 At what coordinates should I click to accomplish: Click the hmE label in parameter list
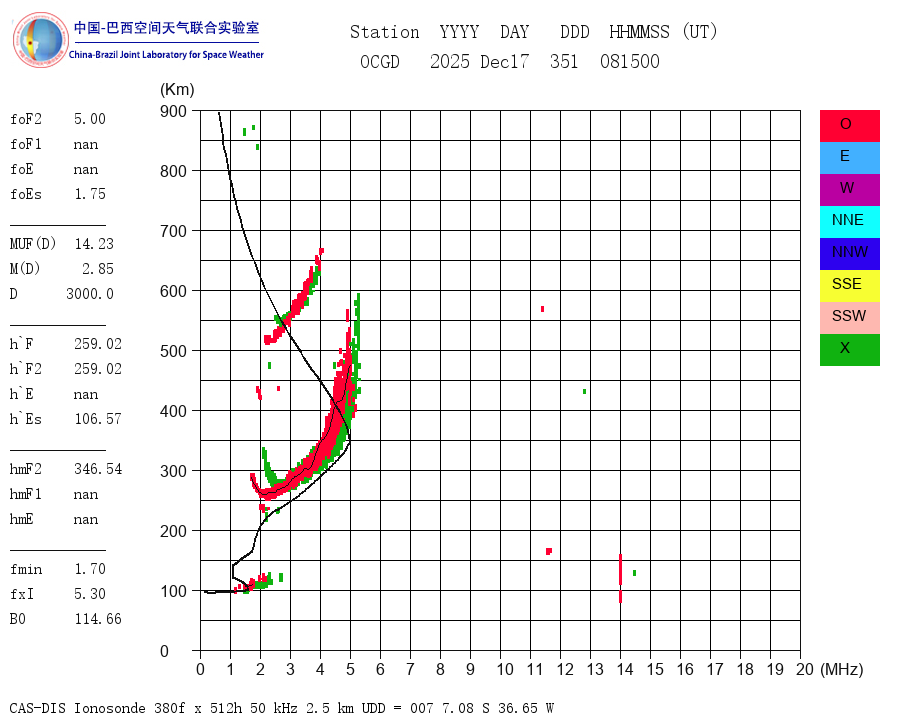[x=21, y=519]
